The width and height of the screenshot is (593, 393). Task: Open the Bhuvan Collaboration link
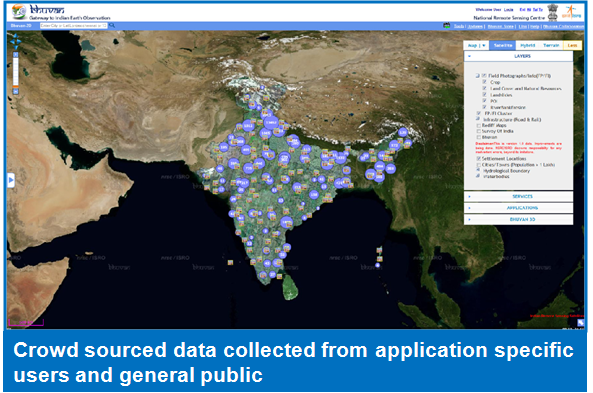point(564,26)
